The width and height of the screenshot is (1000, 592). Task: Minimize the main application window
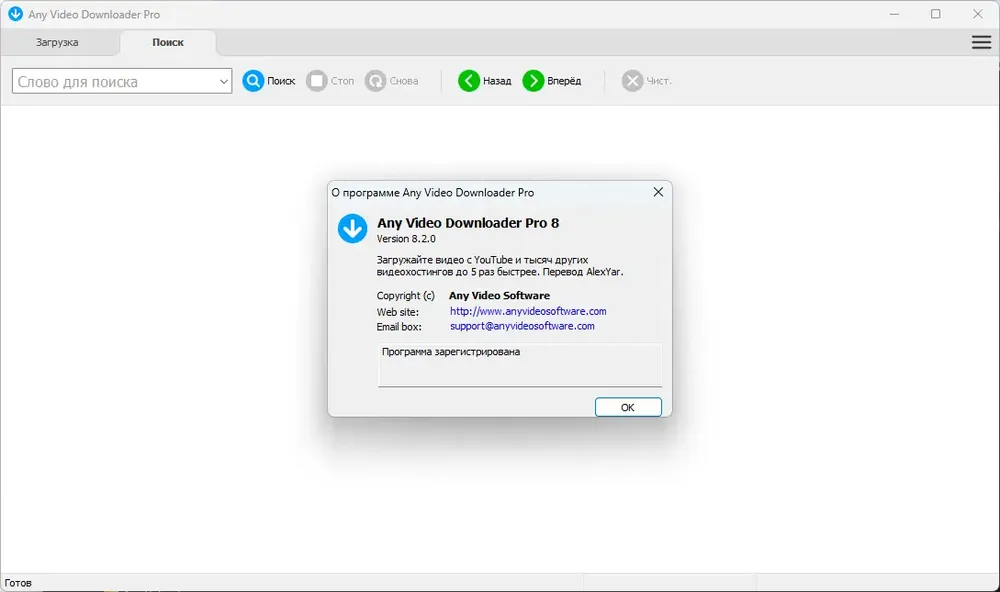[x=890, y=14]
